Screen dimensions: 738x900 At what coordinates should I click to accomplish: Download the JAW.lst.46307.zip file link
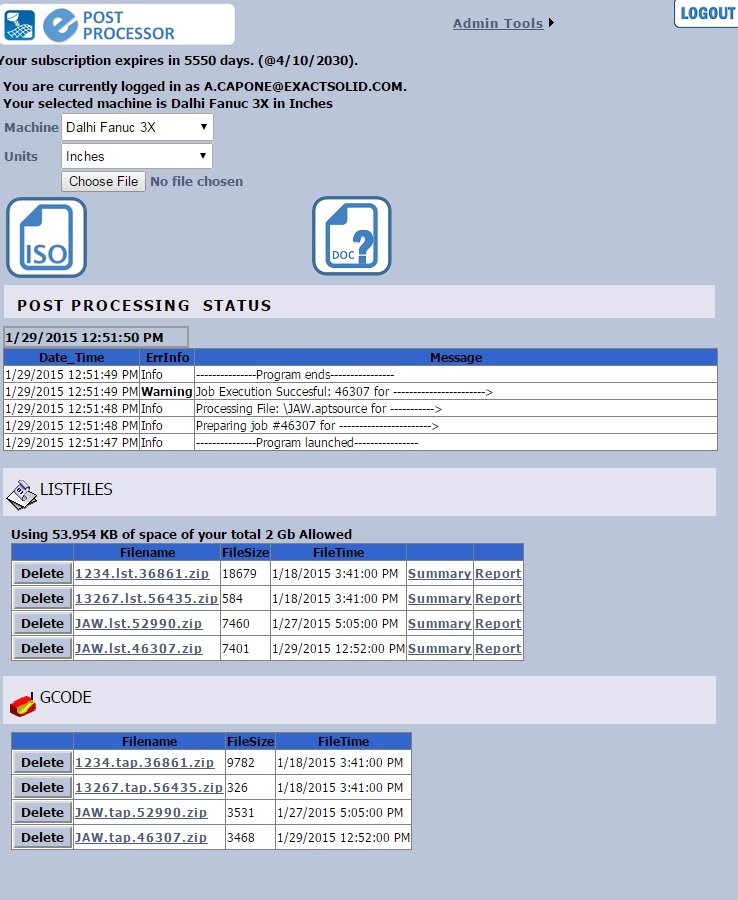138,648
